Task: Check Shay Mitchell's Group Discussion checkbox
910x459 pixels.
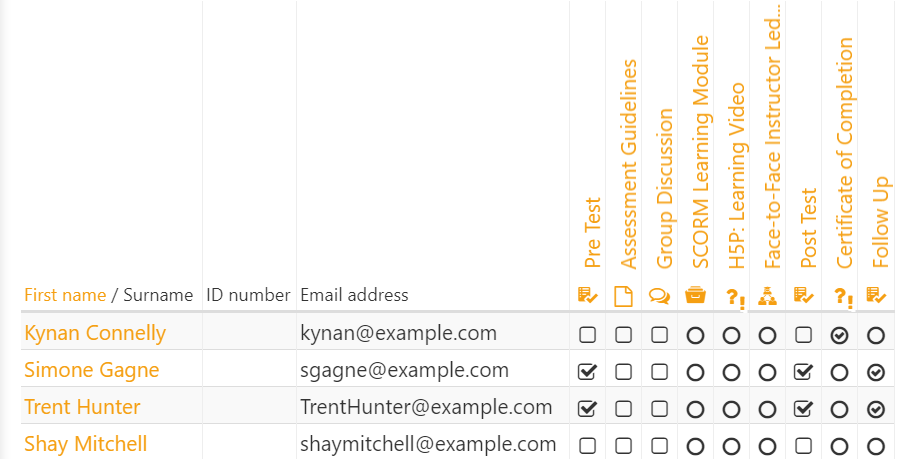Action: [x=659, y=446]
